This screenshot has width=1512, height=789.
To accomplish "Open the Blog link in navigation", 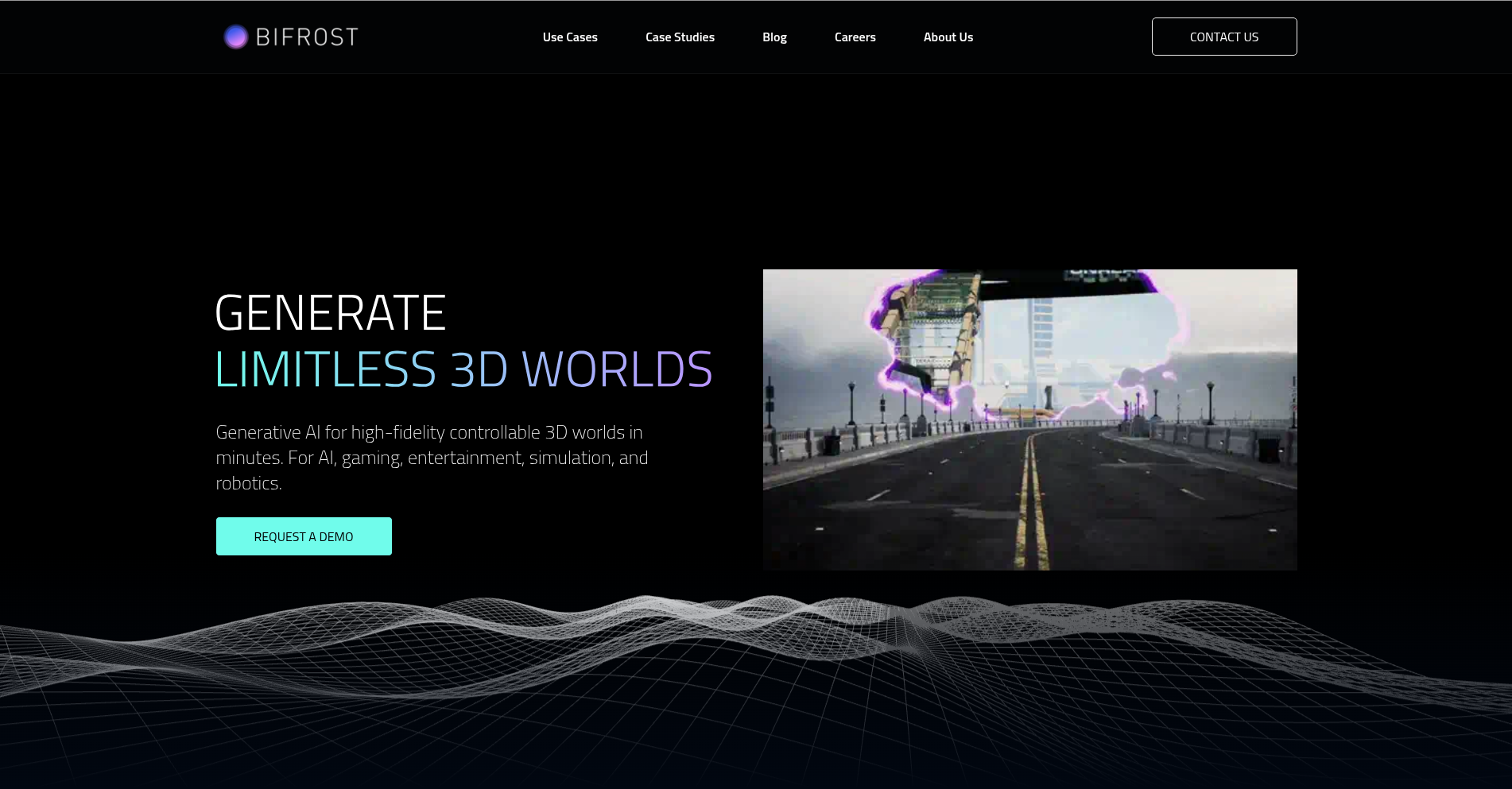I will pyautogui.click(x=774, y=37).
